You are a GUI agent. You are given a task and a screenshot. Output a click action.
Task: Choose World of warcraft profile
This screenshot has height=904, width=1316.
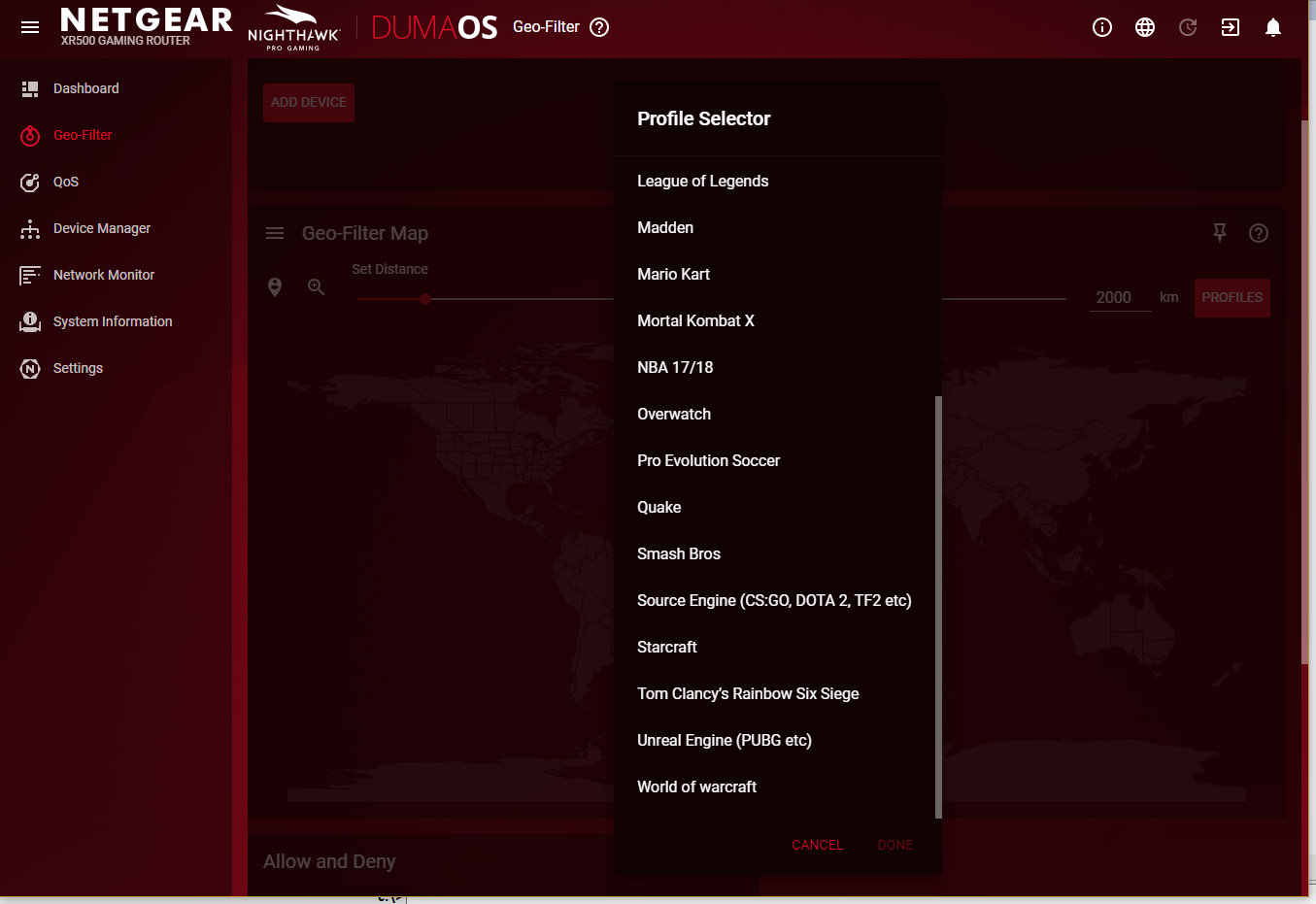coord(774,787)
